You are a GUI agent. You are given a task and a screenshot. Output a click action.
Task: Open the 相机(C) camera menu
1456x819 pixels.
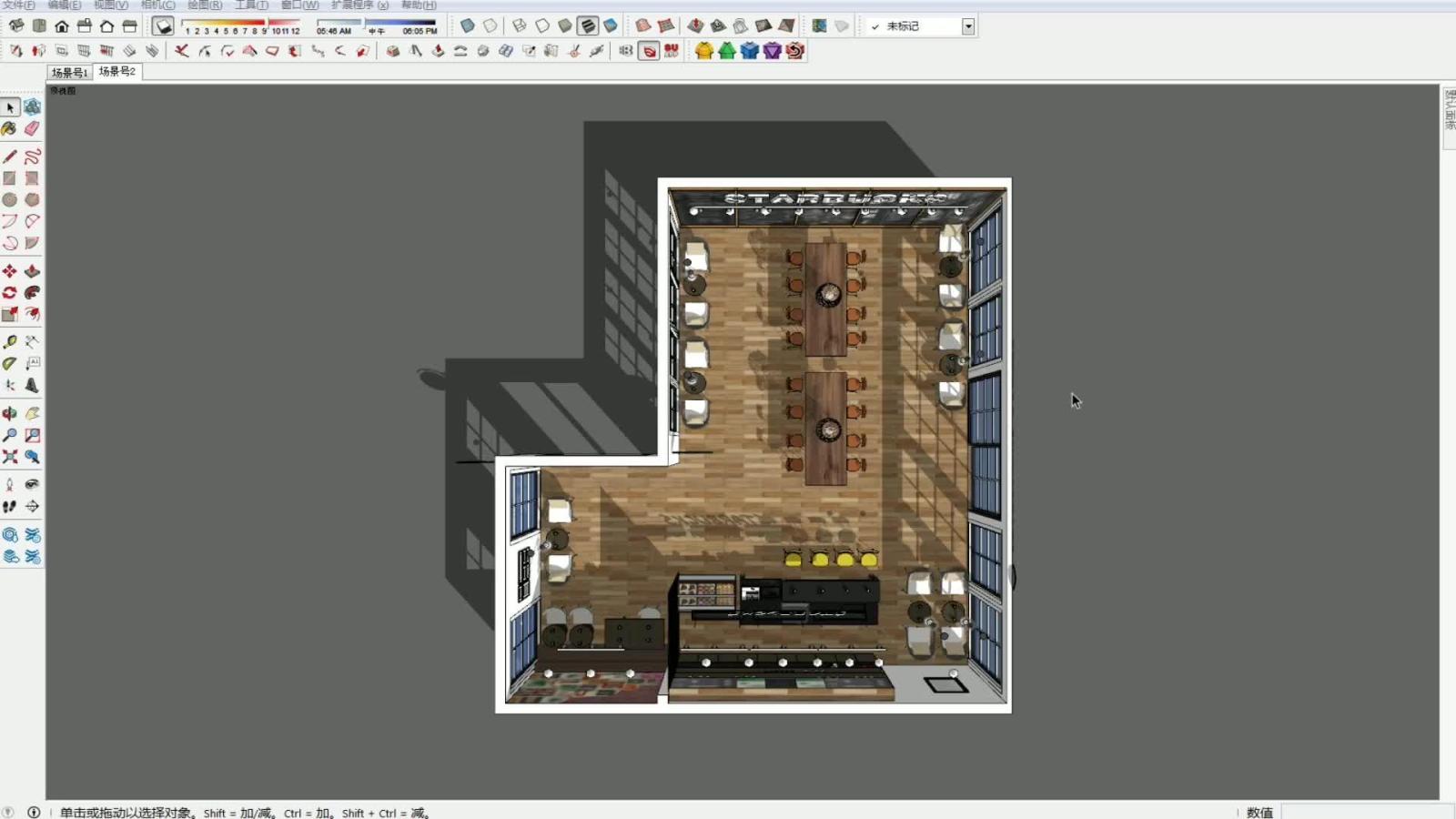click(x=157, y=5)
